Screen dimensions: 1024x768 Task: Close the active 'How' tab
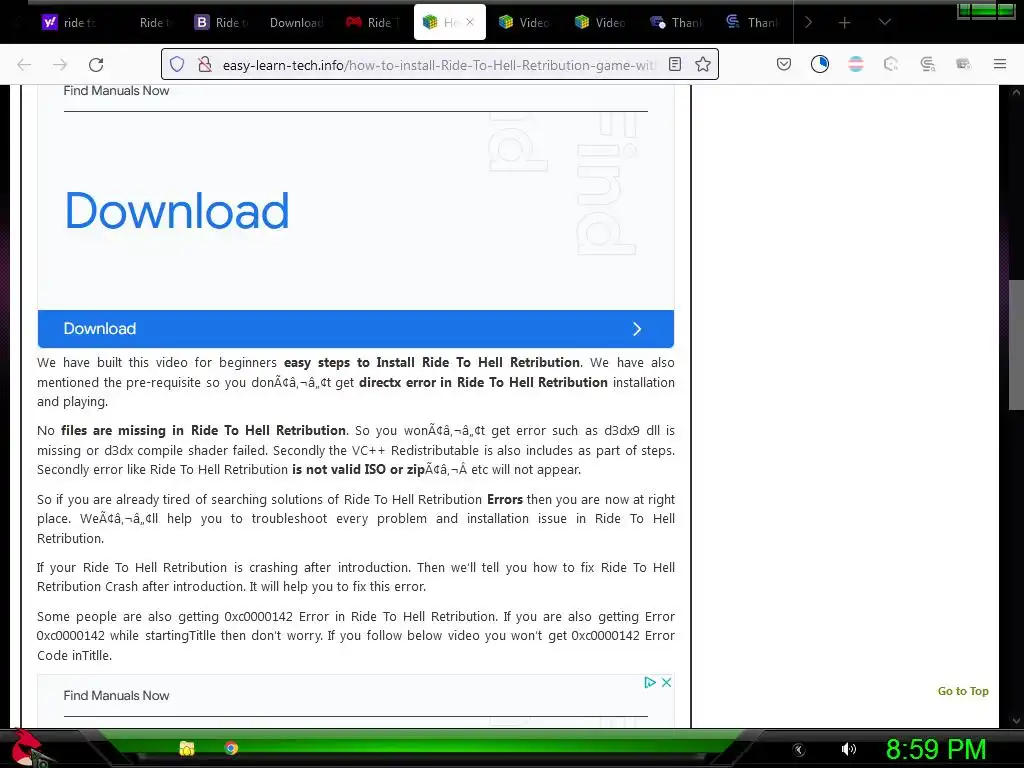[x=470, y=22]
